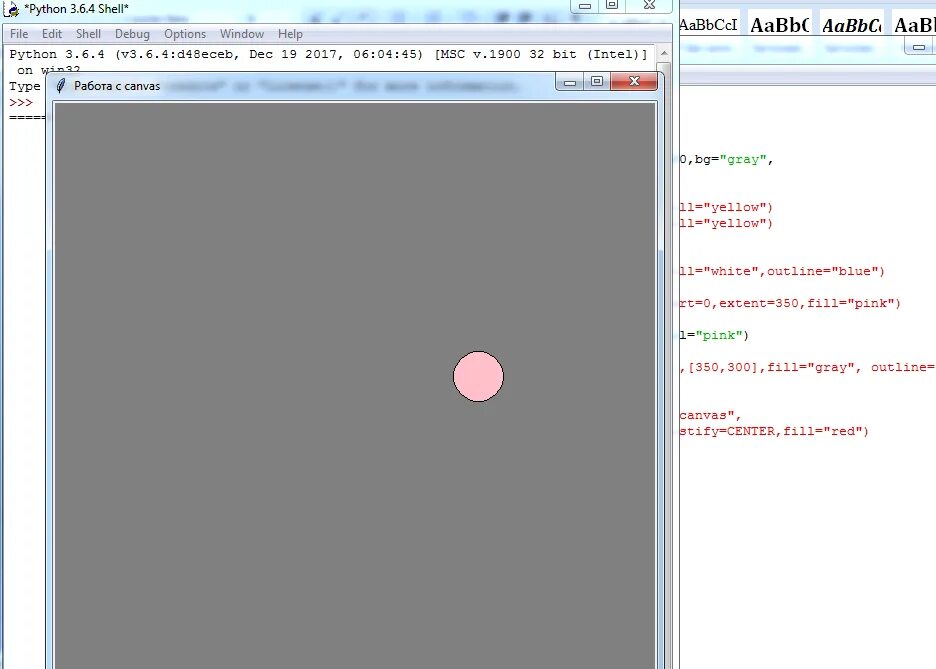Open the File menu in Python Shell
The width and height of the screenshot is (936, 669).
pos(19,34)
